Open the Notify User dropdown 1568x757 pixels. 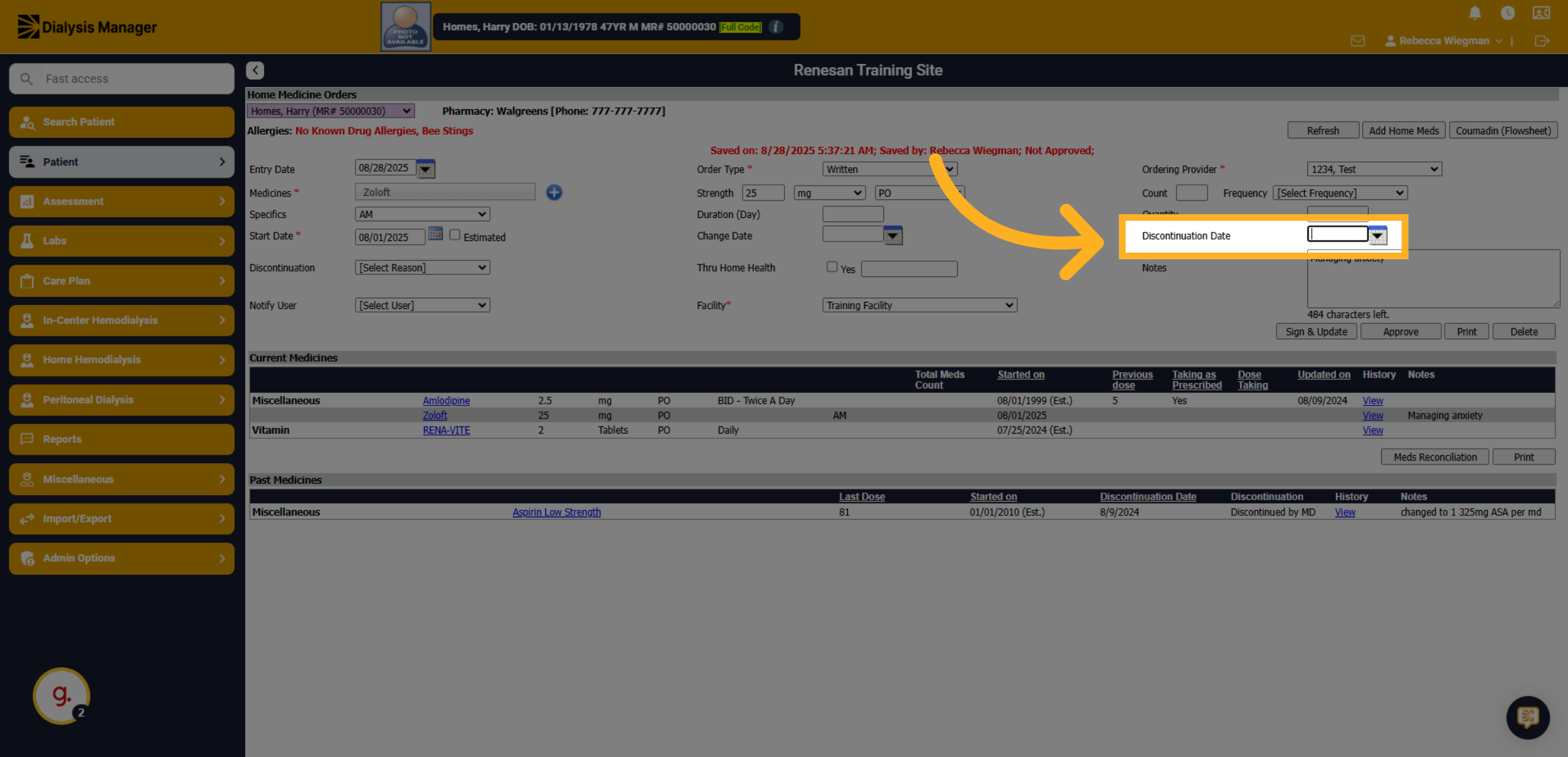(x=423, y=305)
